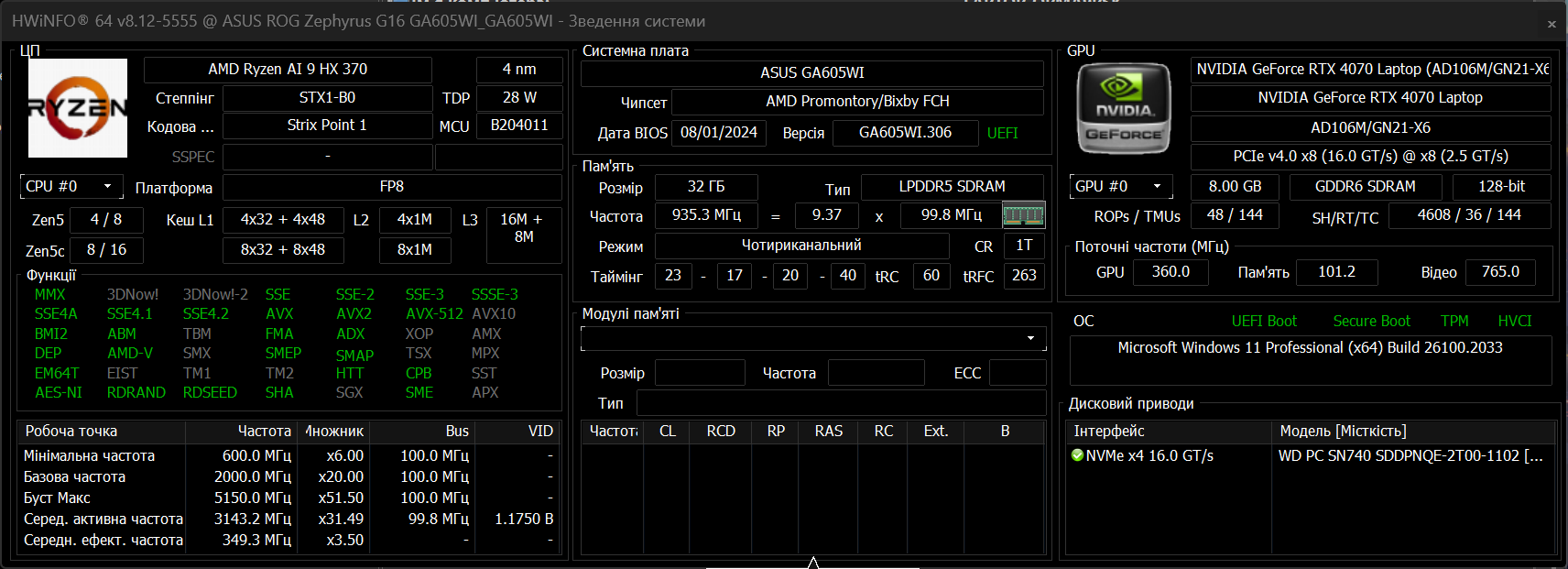Click the FP8 platform field
Screen dimensions: 1568x569
click(392, 187)
